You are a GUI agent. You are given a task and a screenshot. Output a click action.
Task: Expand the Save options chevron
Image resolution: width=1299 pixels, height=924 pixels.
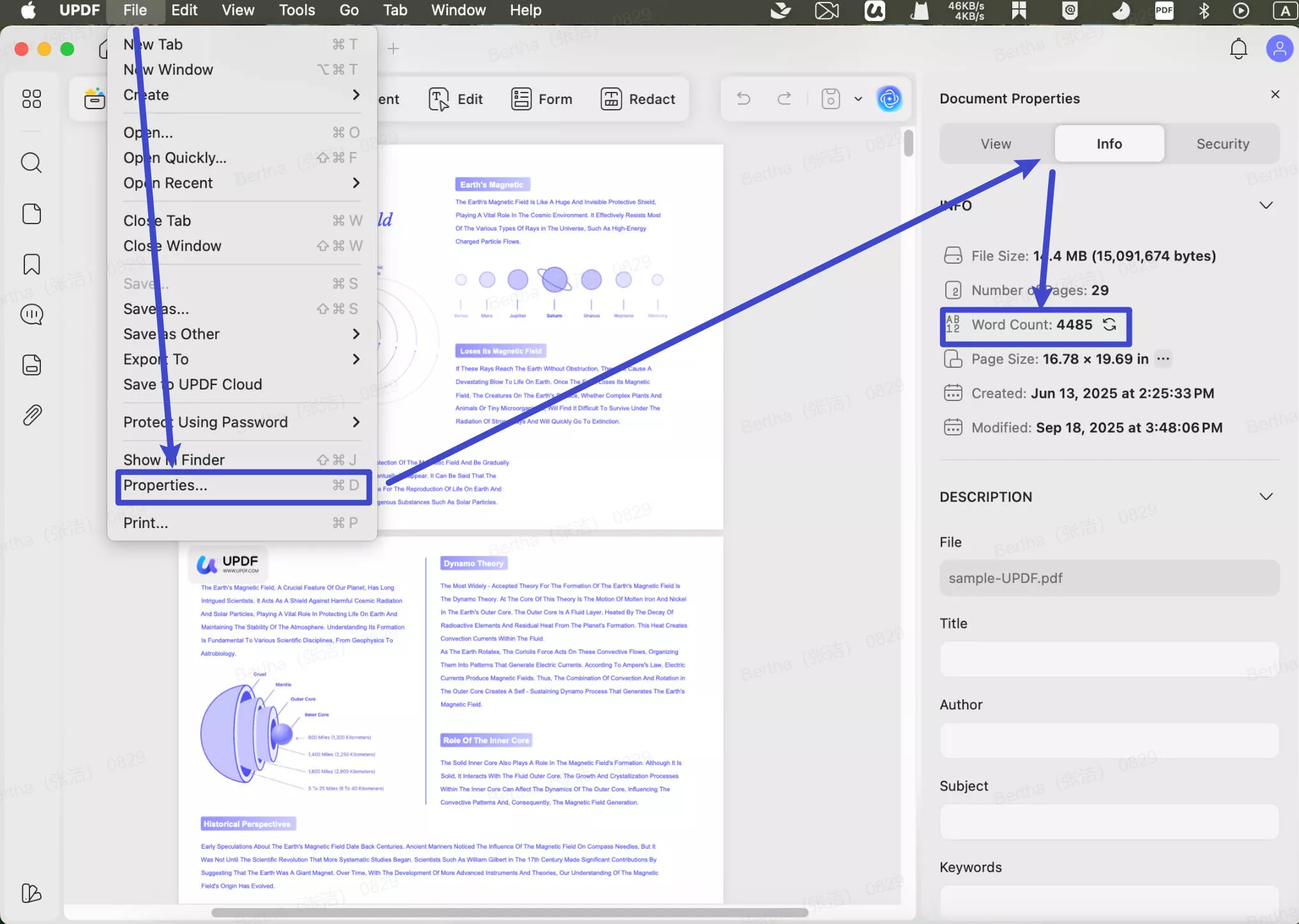[x=858, y=98]
